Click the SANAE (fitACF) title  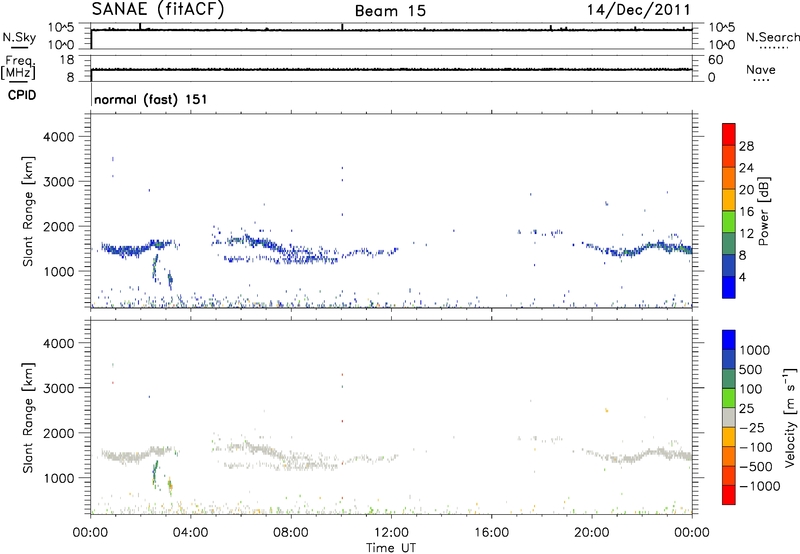[158, 9]
